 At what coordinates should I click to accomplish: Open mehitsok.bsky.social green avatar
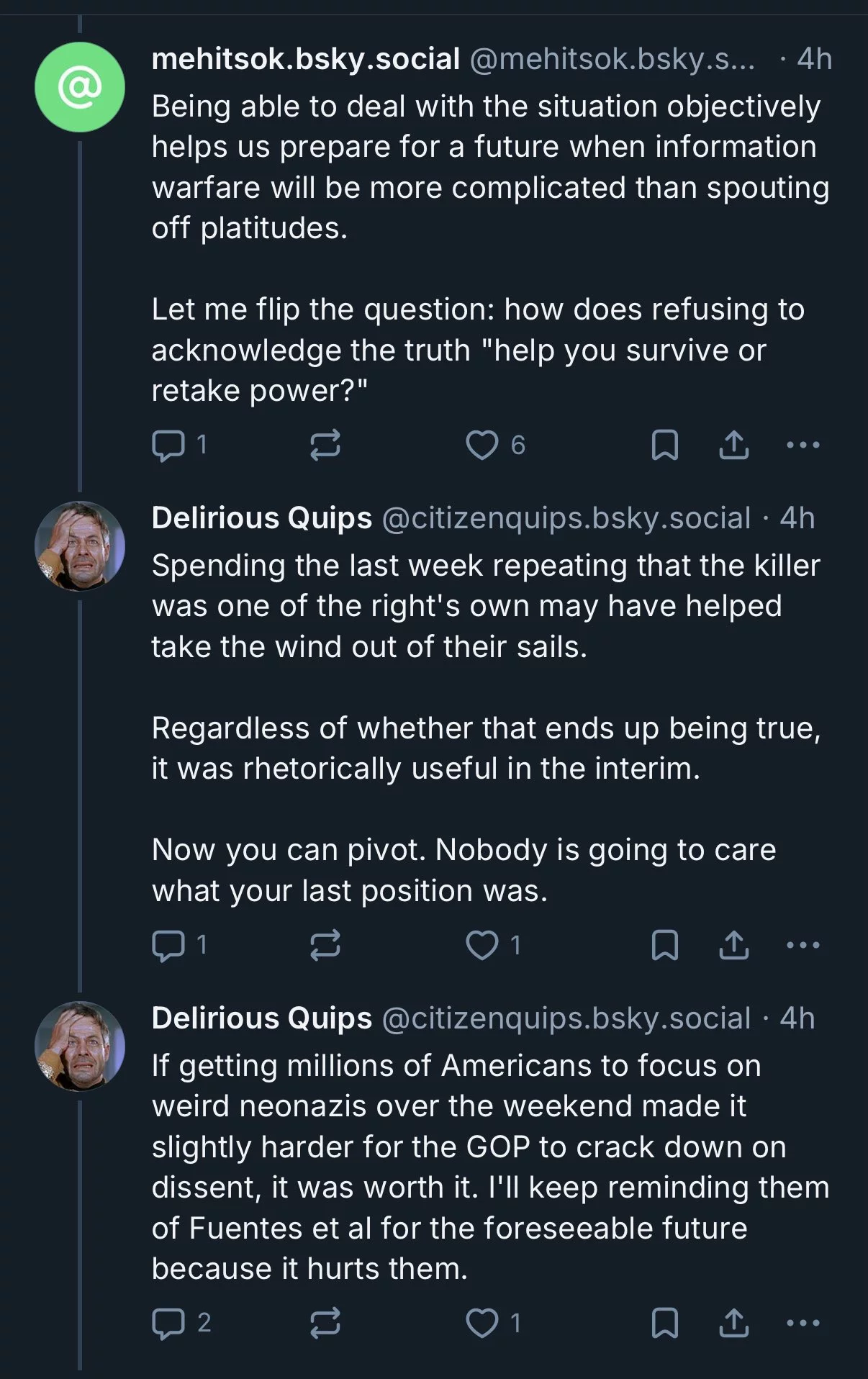(x=80, y=87)
